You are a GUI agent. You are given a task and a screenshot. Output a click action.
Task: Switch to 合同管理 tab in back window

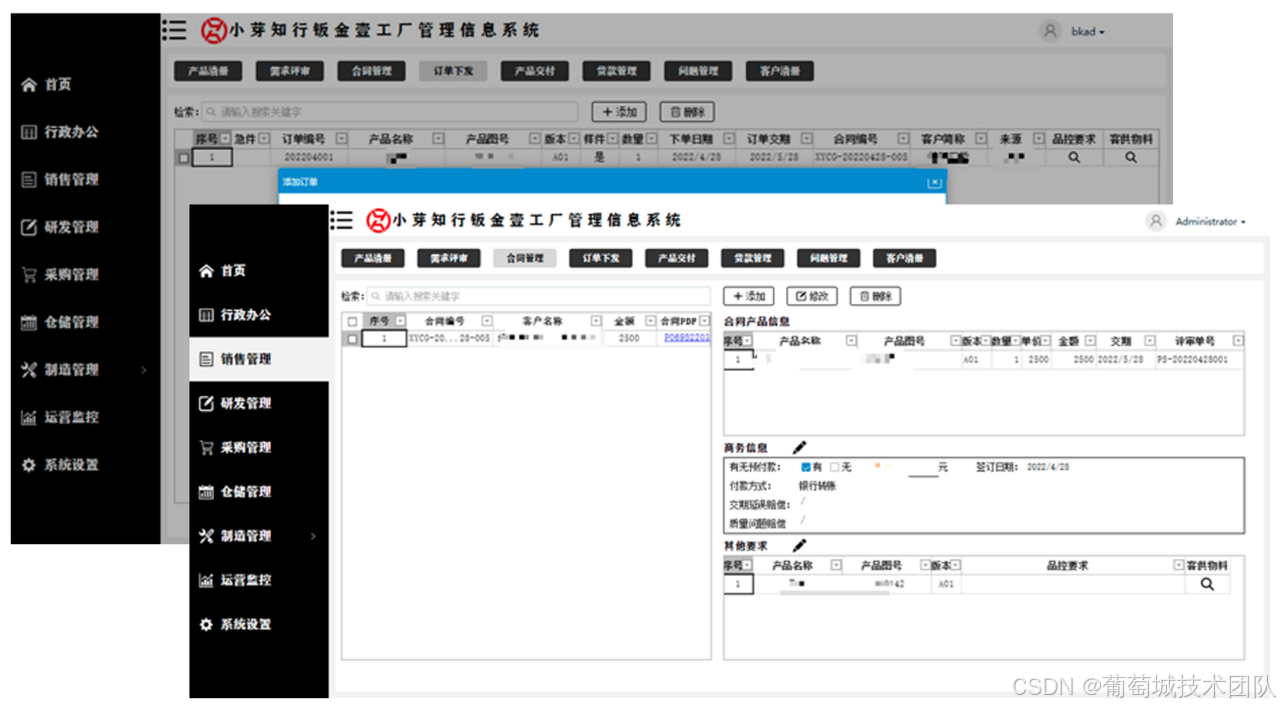click(371, 71)
